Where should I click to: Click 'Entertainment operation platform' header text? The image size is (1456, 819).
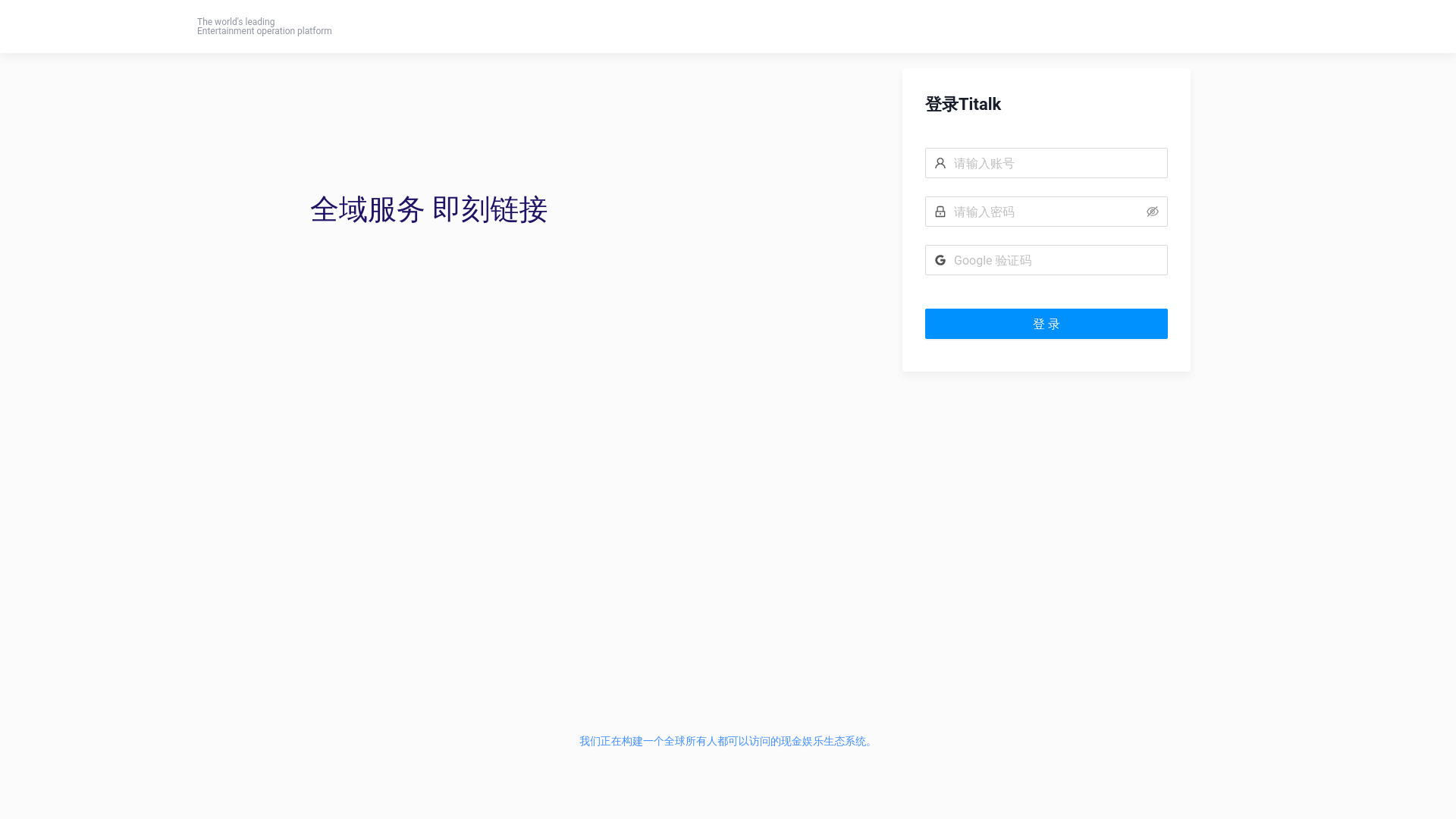(265, 31)
